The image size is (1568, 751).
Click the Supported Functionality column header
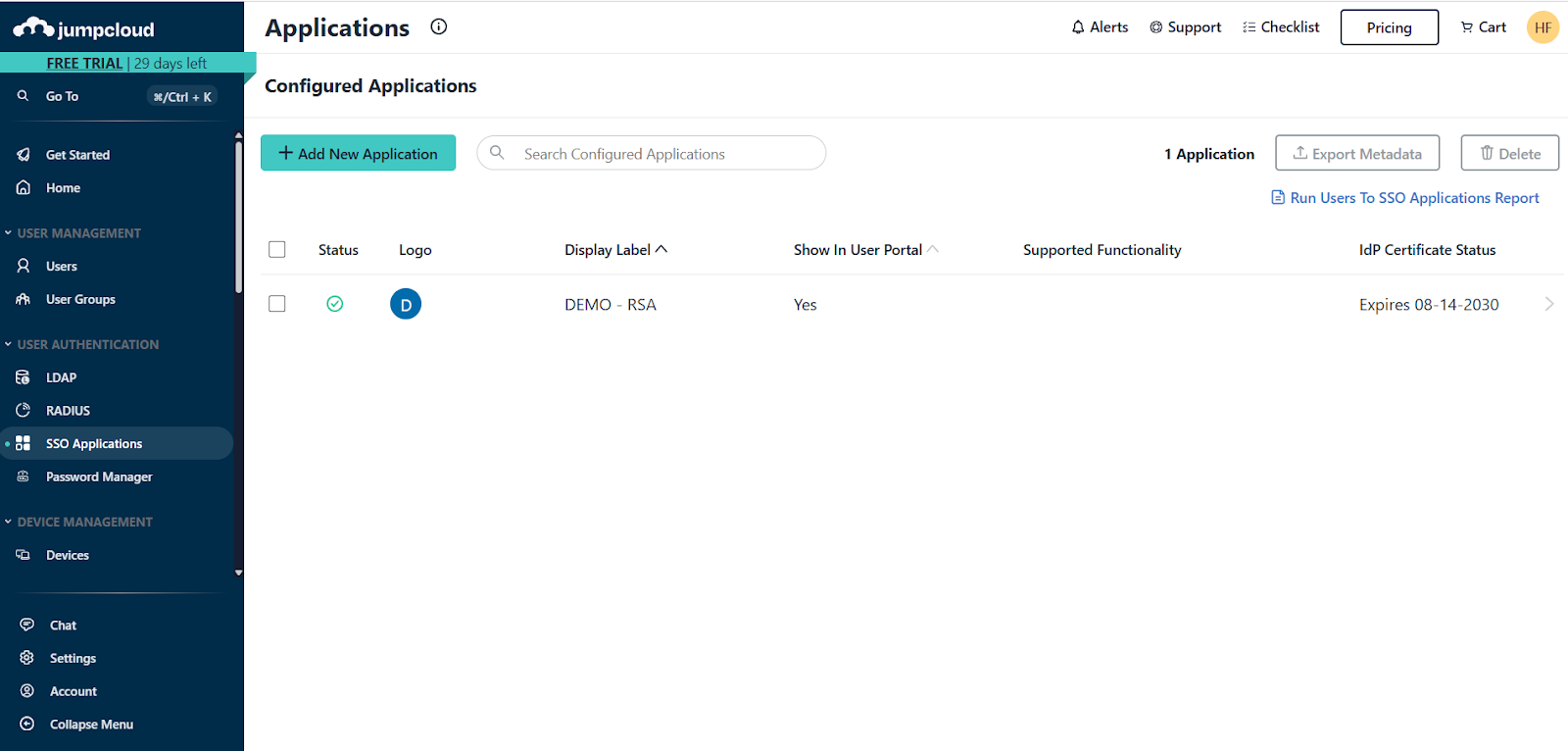pos(1102,250)
